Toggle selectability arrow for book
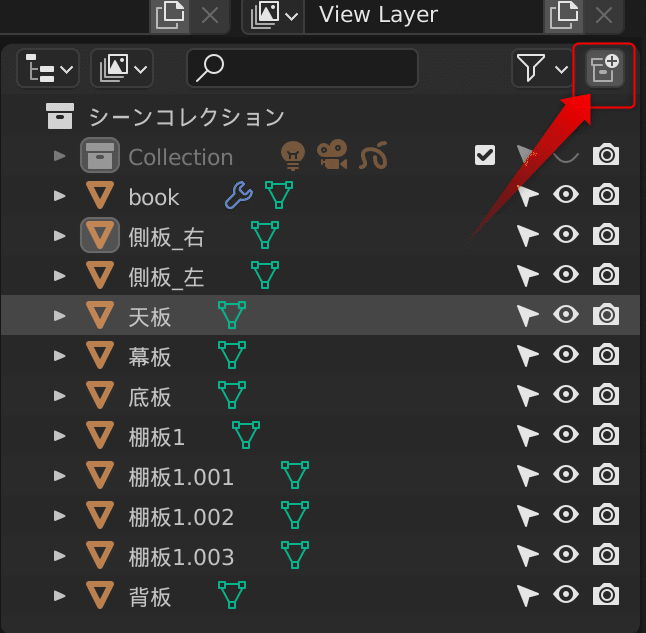646x633 pixels. [527, 195]
